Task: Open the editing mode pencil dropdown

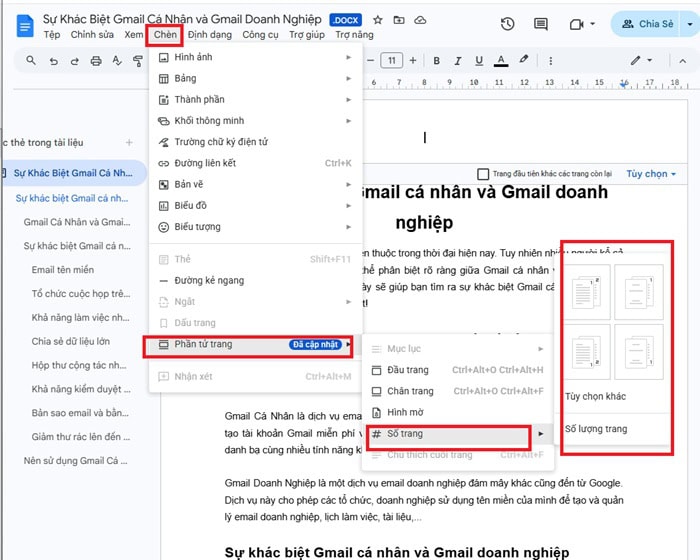Action: click(640, 61)
